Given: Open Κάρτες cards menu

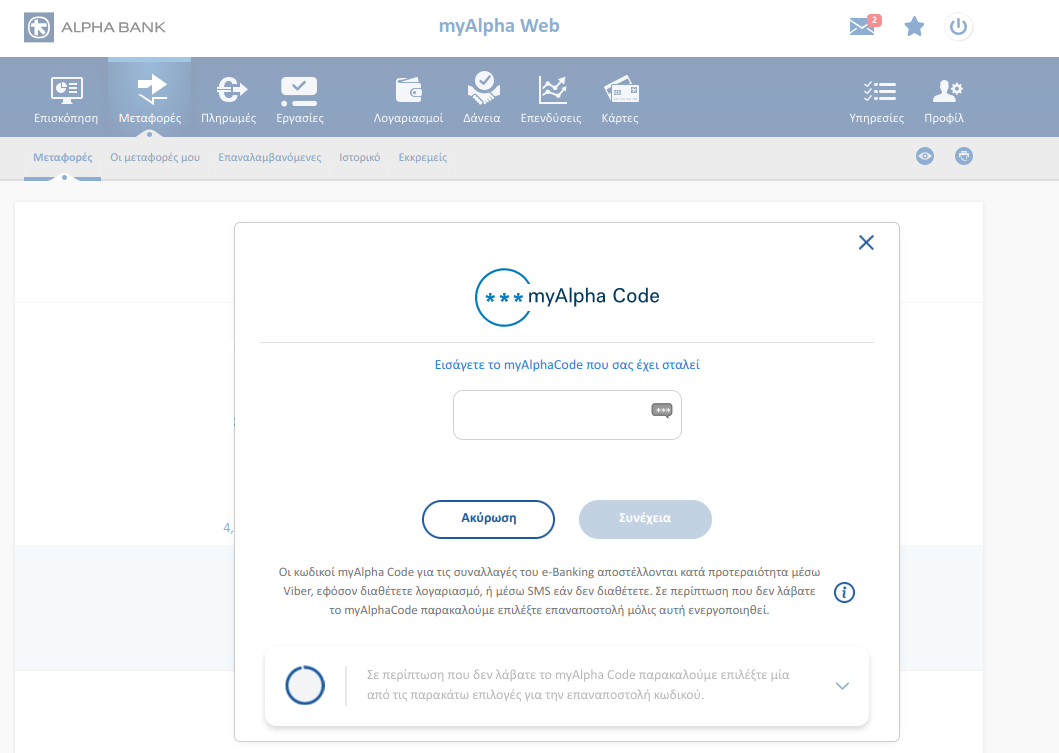Looking at the screenshot, I should point(620,99).
